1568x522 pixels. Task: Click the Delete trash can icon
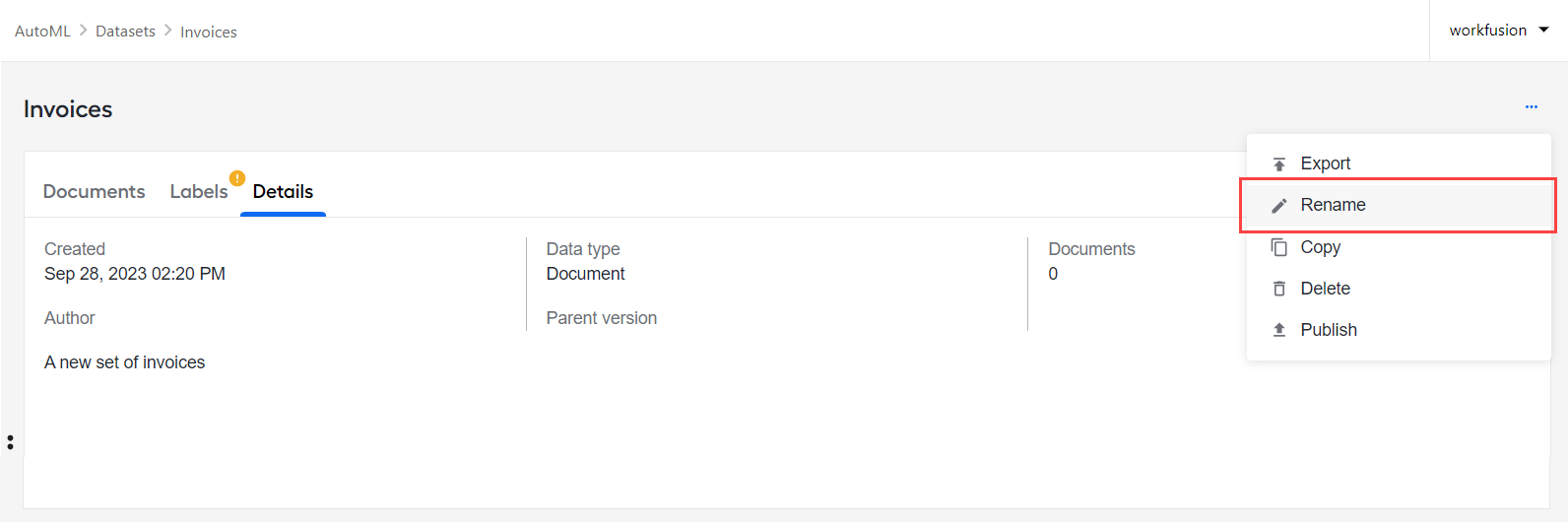(1279, 289)
